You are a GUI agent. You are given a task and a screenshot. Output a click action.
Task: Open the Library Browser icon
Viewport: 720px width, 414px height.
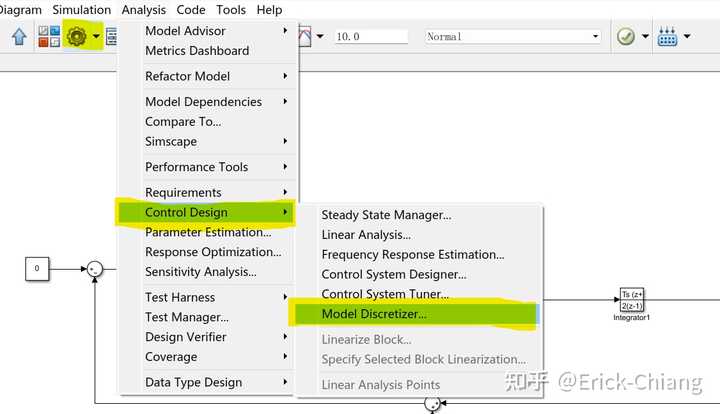pos(49,37)
